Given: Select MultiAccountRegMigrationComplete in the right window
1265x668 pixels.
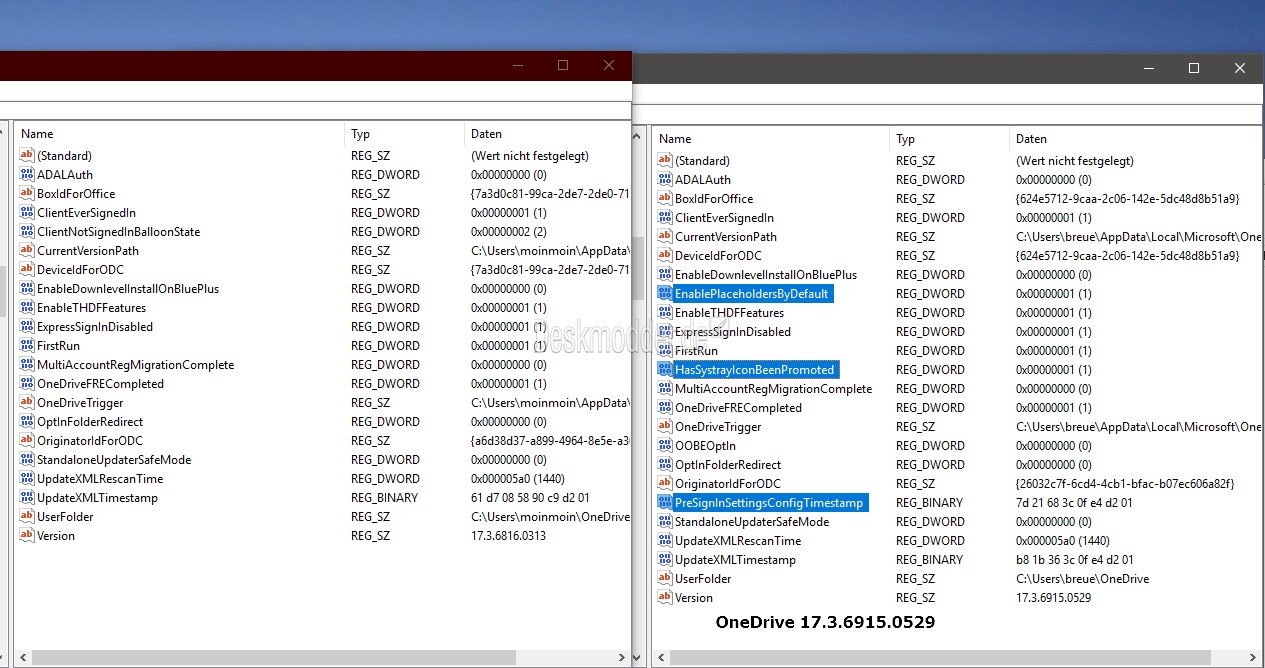Looking at the screenshot, I should 774,388.
